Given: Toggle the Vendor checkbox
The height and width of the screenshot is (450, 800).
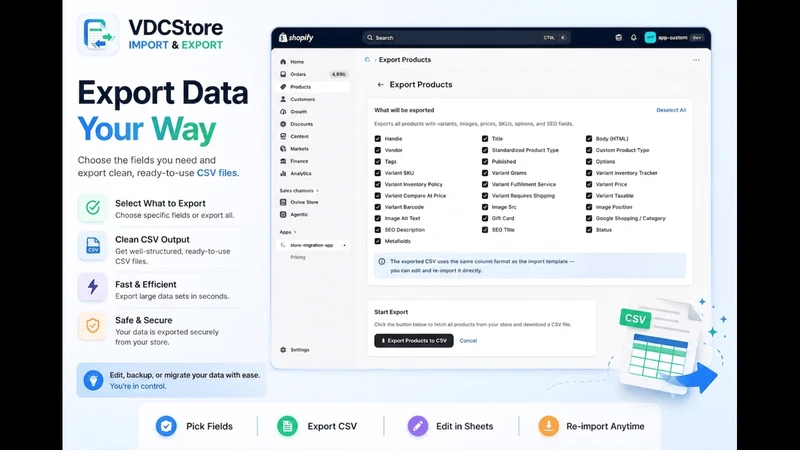Looking at the screenshot, I should pyautogui.click(x=378, y=150).
